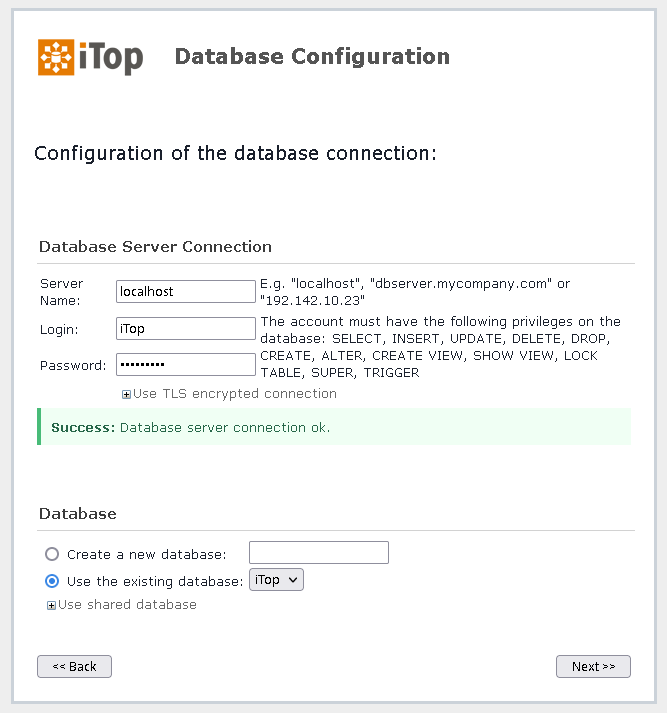
Task: Focus the Server Name input field
Action: (x=186, y=291)
